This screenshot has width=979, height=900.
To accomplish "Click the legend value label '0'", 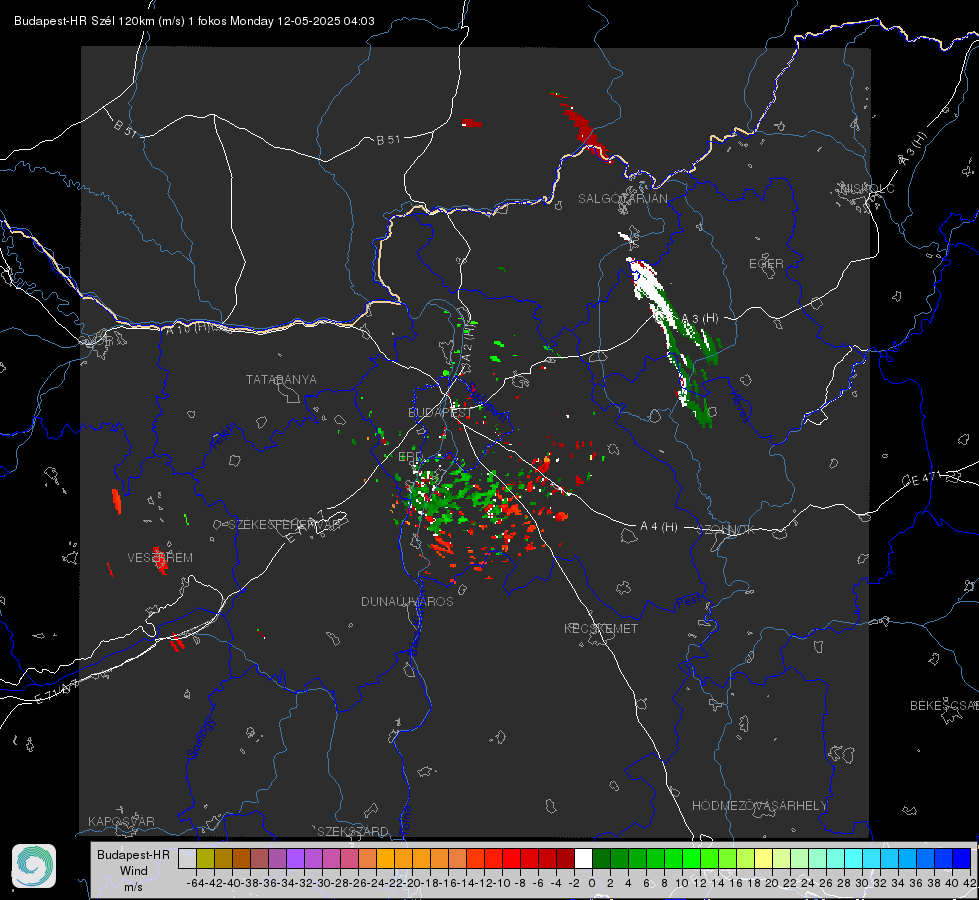I will click(x=592, y=883).
